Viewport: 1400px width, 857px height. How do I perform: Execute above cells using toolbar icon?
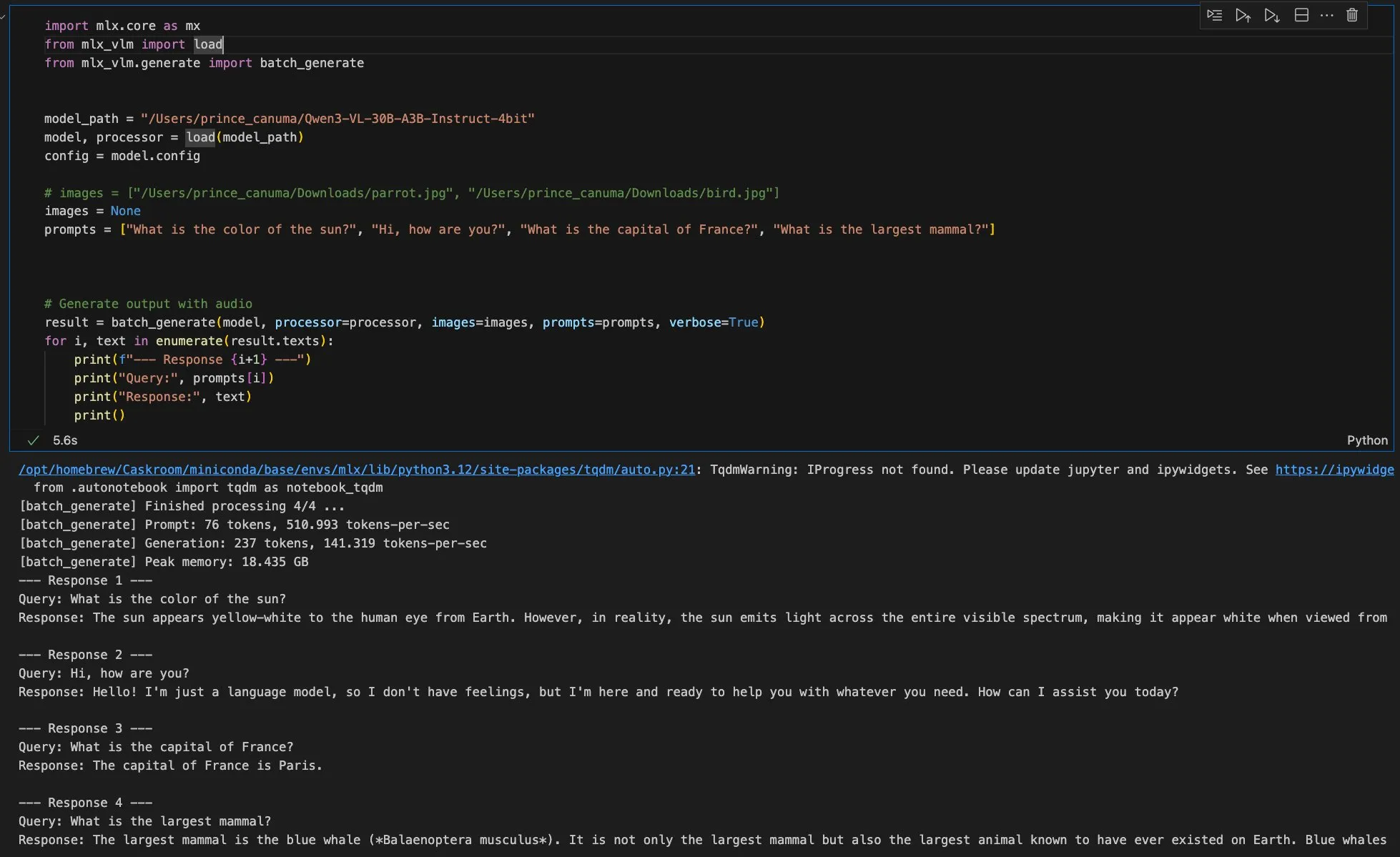click(1243, 15)
